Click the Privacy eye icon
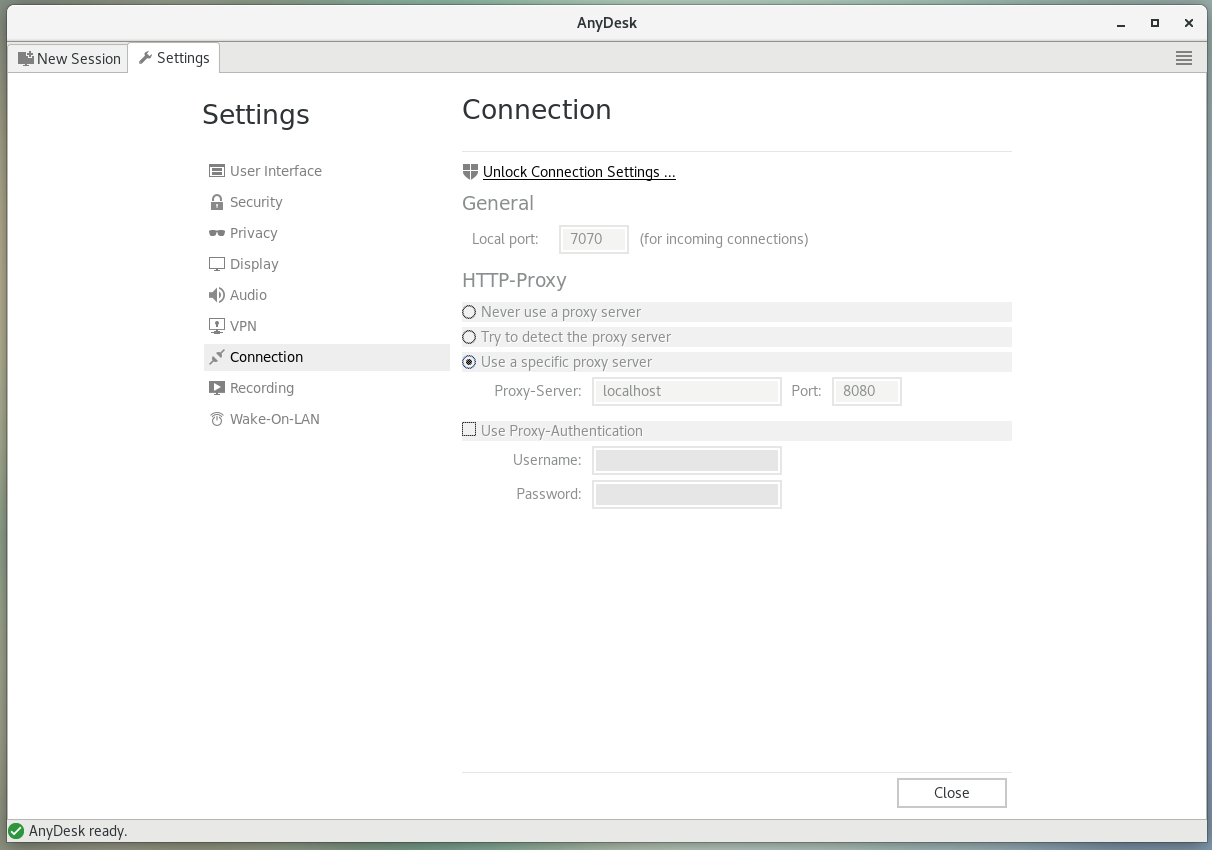This screenshot has height=850, width=1212. 216,232
